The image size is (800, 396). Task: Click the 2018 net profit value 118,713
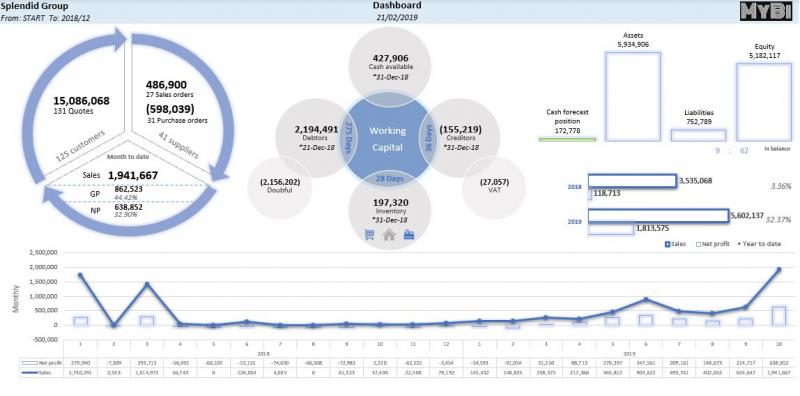pos(608,194)
